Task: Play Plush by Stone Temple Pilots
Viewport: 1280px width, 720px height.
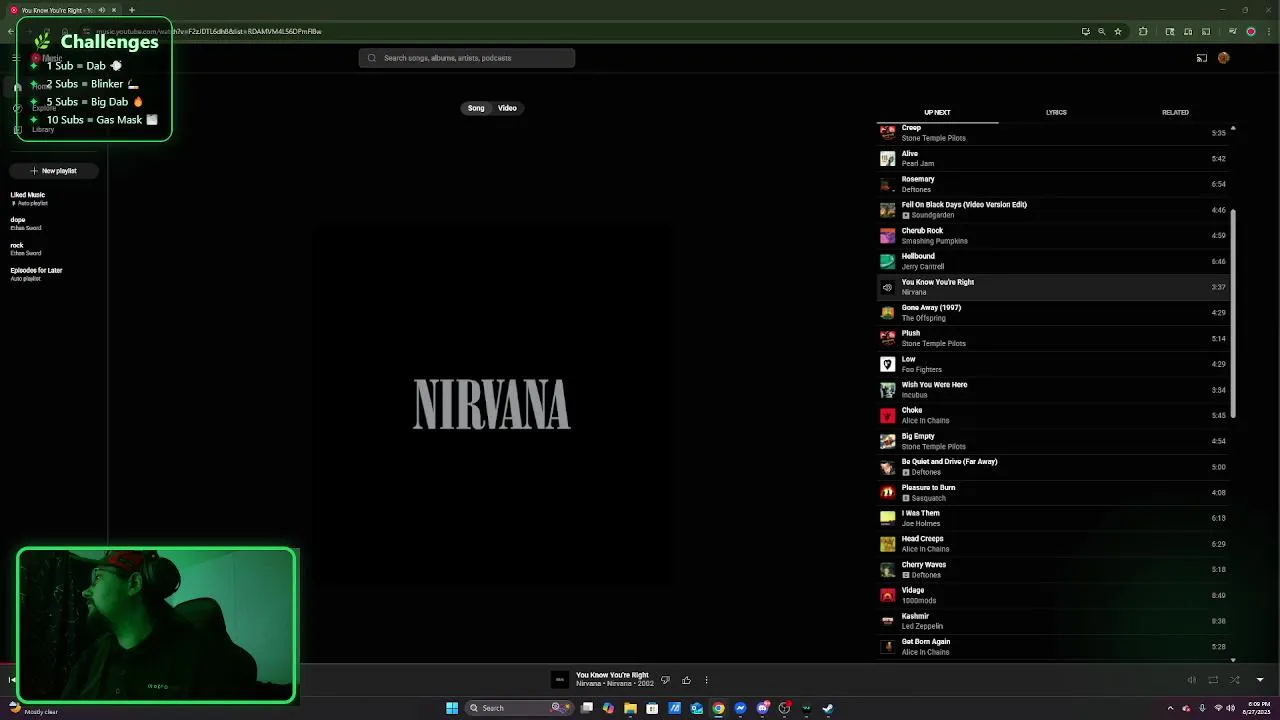Action: click(1055, 338)
